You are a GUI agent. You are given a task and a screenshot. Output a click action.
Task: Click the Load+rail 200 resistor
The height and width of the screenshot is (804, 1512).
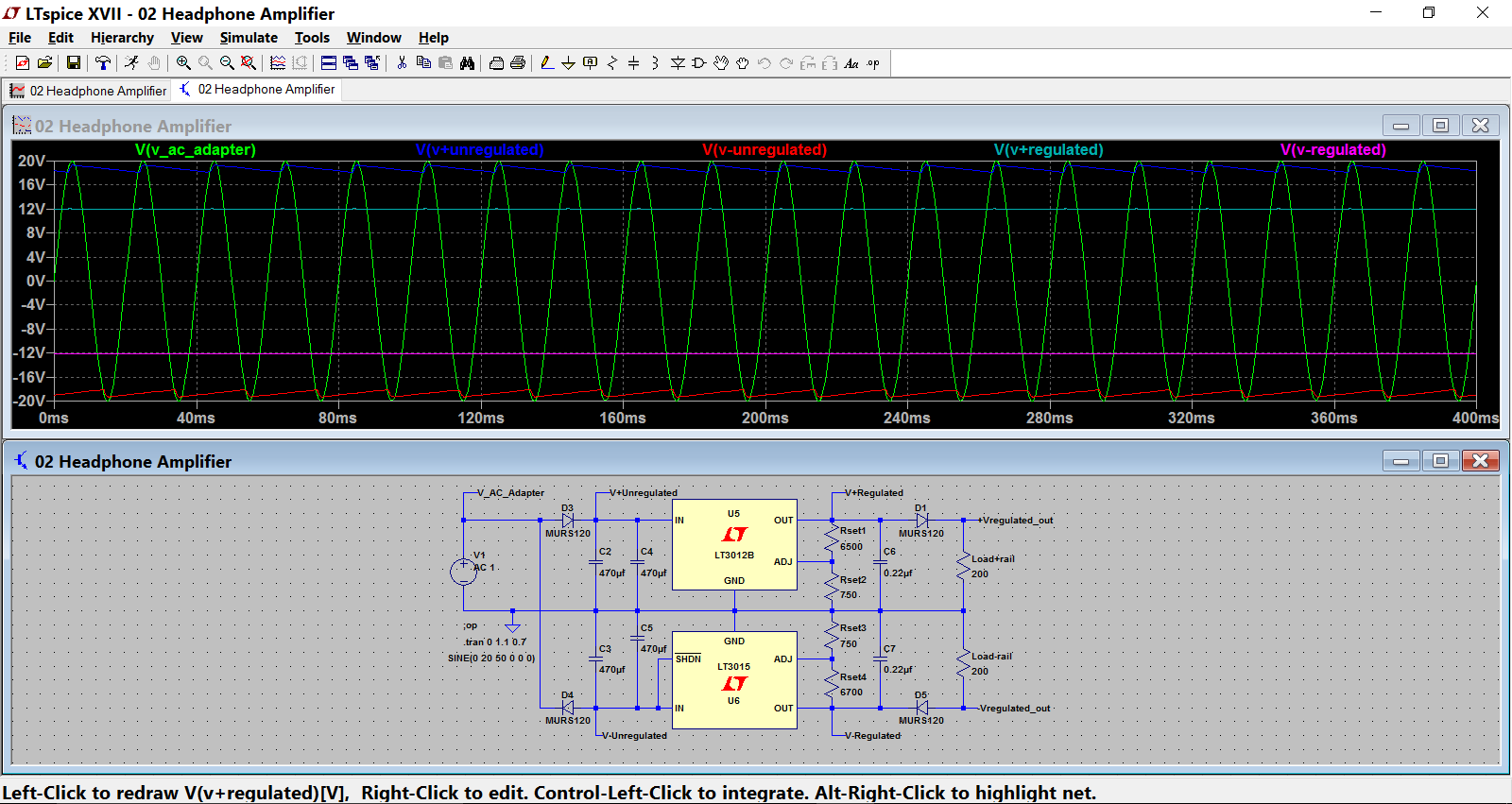964,566
